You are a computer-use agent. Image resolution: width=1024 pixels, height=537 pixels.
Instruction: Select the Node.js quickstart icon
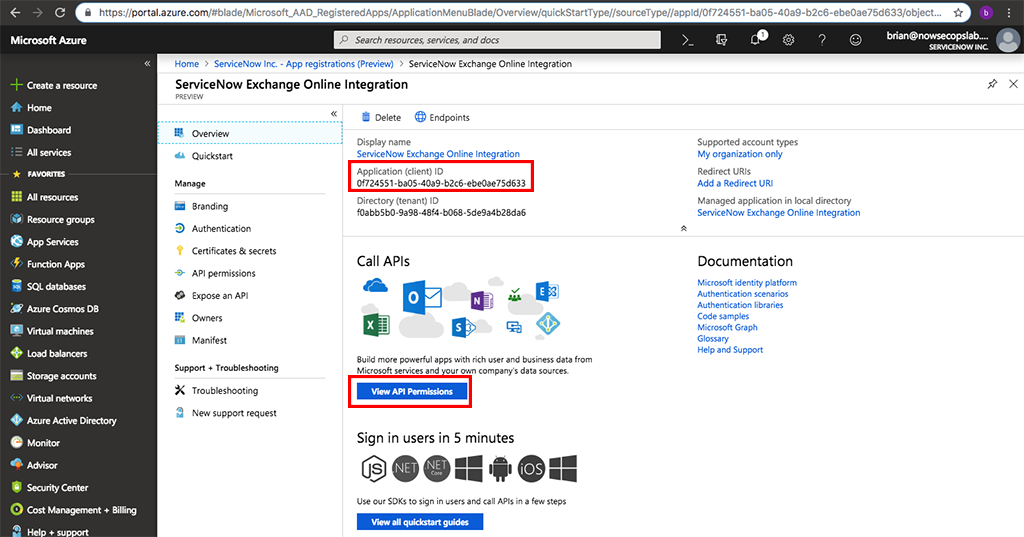(x=374, y=468)
